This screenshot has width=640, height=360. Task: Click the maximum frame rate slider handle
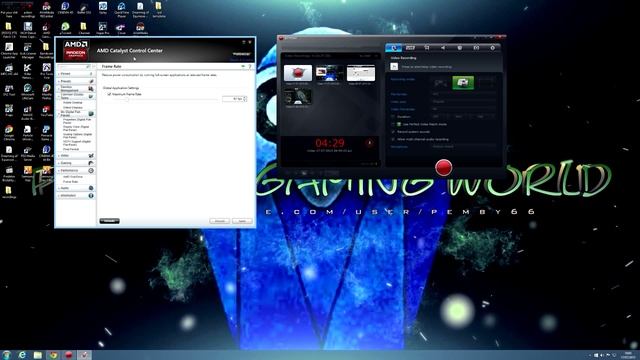click(x=127, y=99)
